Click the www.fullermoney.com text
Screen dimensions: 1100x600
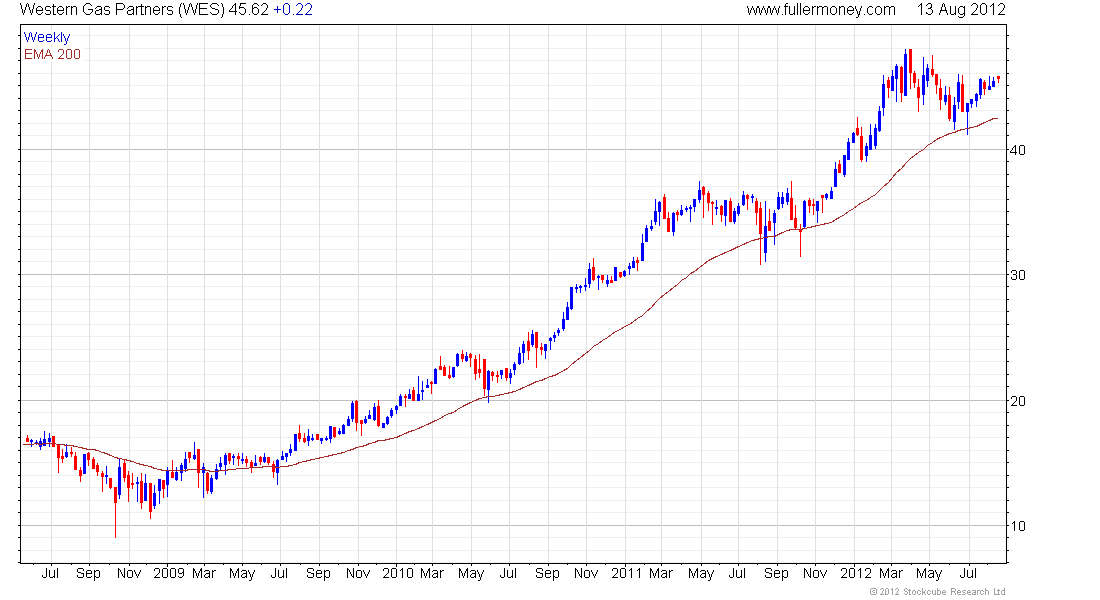pyautogui.click(x=821, y=10)
